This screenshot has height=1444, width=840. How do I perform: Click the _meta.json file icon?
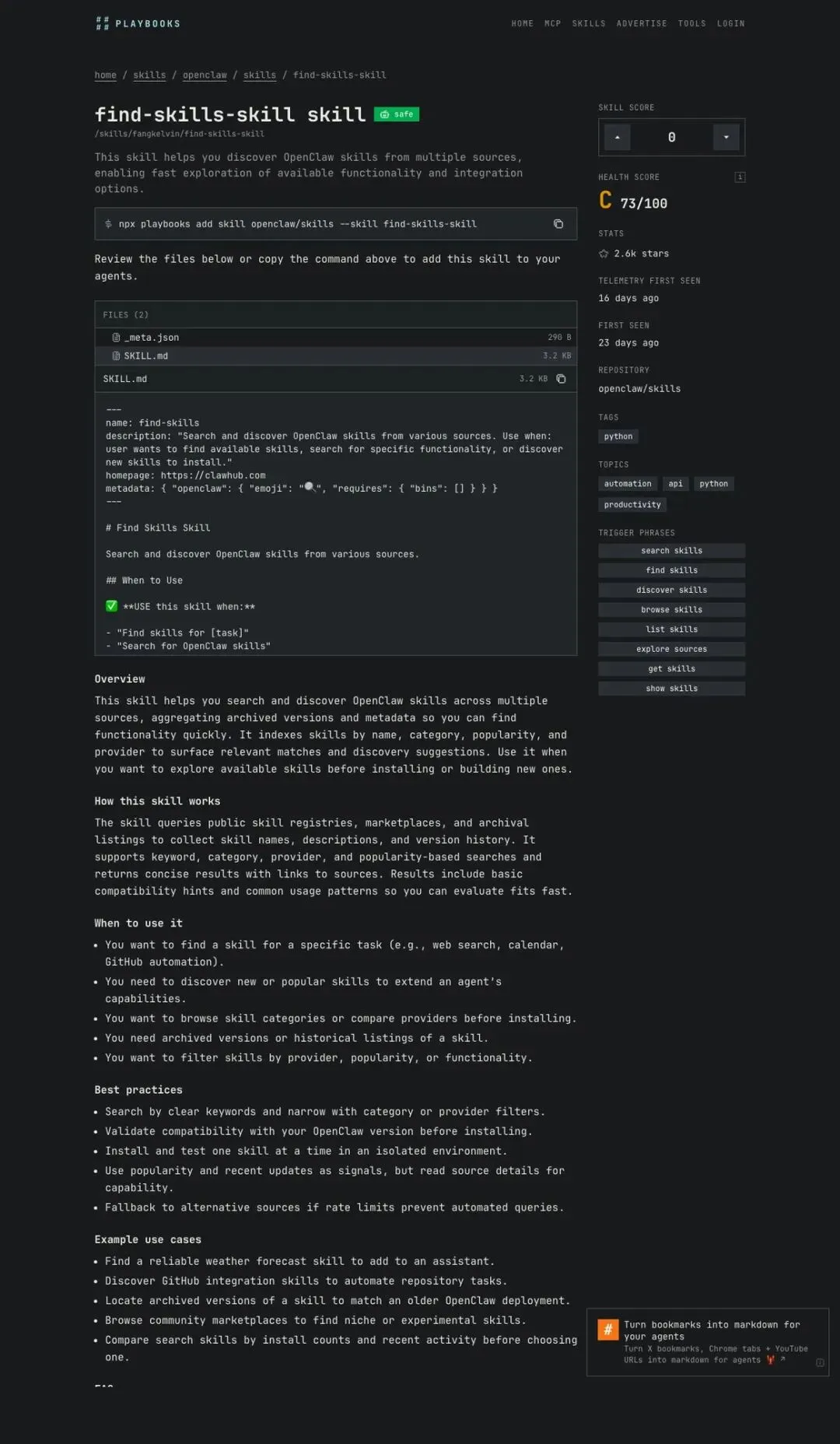(x=116, y=338)
